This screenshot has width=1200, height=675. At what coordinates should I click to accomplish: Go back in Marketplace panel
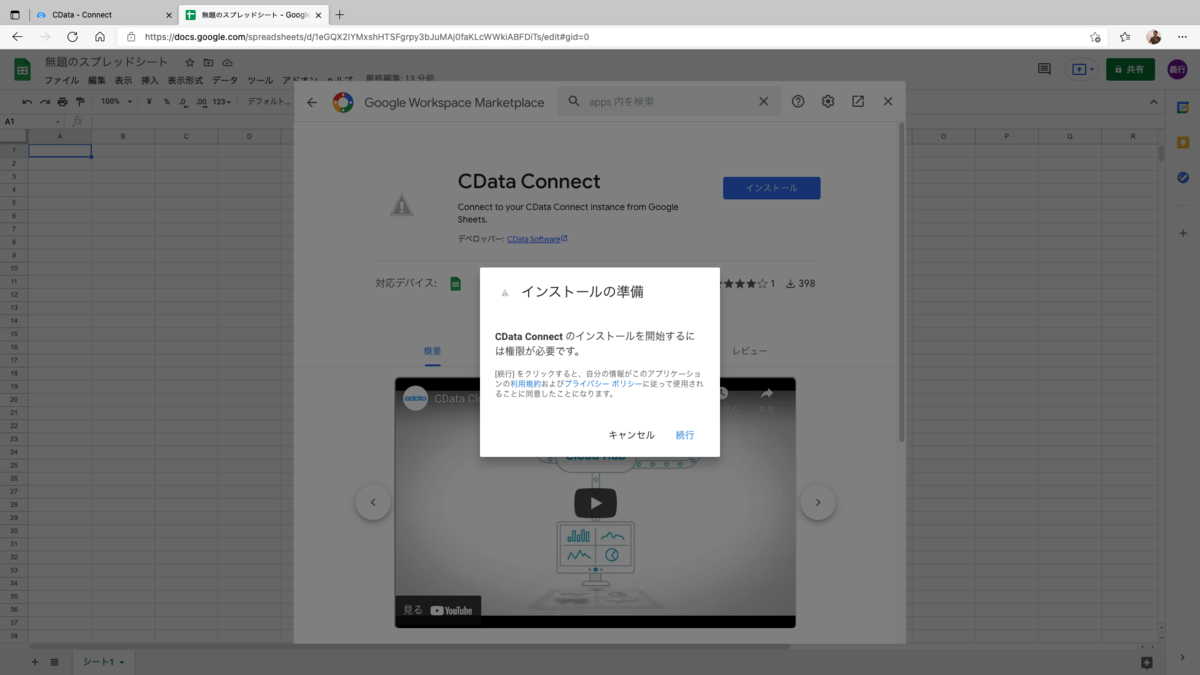click(x=312, y=102)
